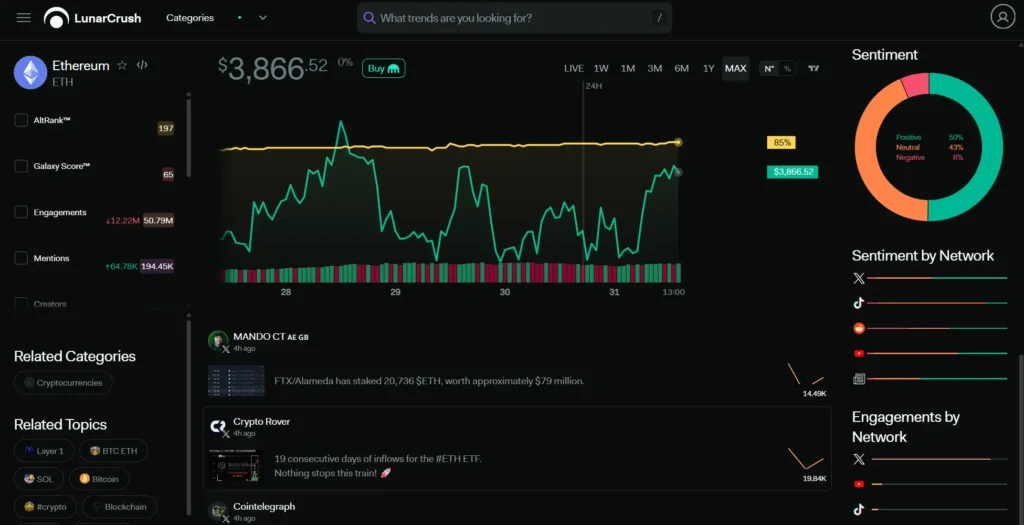1024x525 pixels.
Task: Open TradingView chart icon
Action: tap(813, 69)
